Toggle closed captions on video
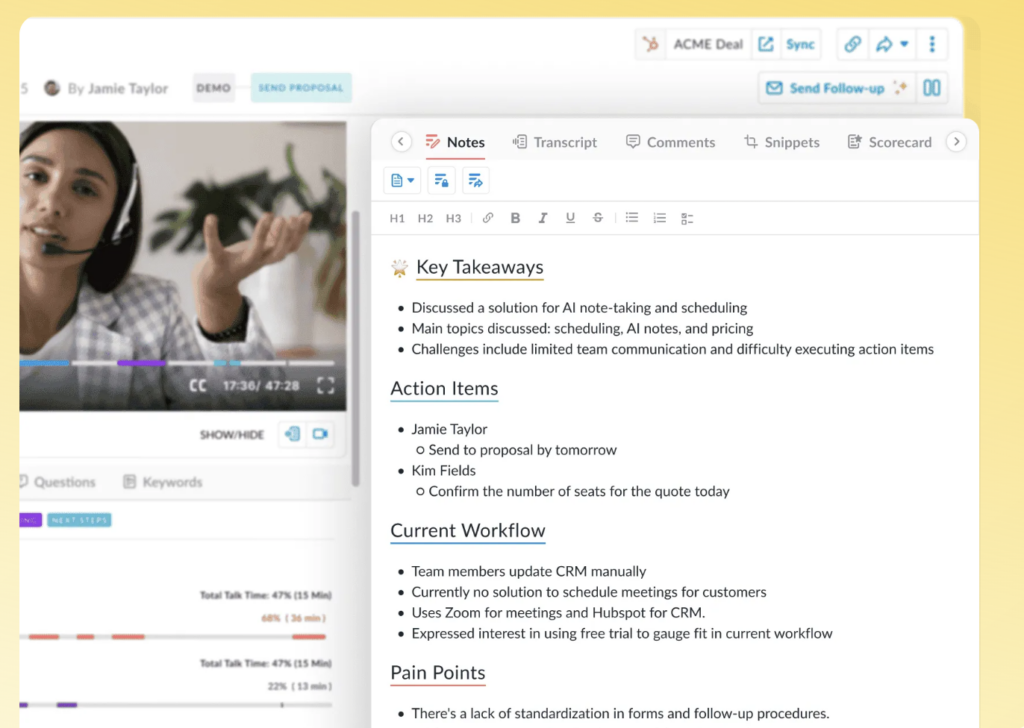Viewport: 1024px width, 728px height. click(198, 385)
